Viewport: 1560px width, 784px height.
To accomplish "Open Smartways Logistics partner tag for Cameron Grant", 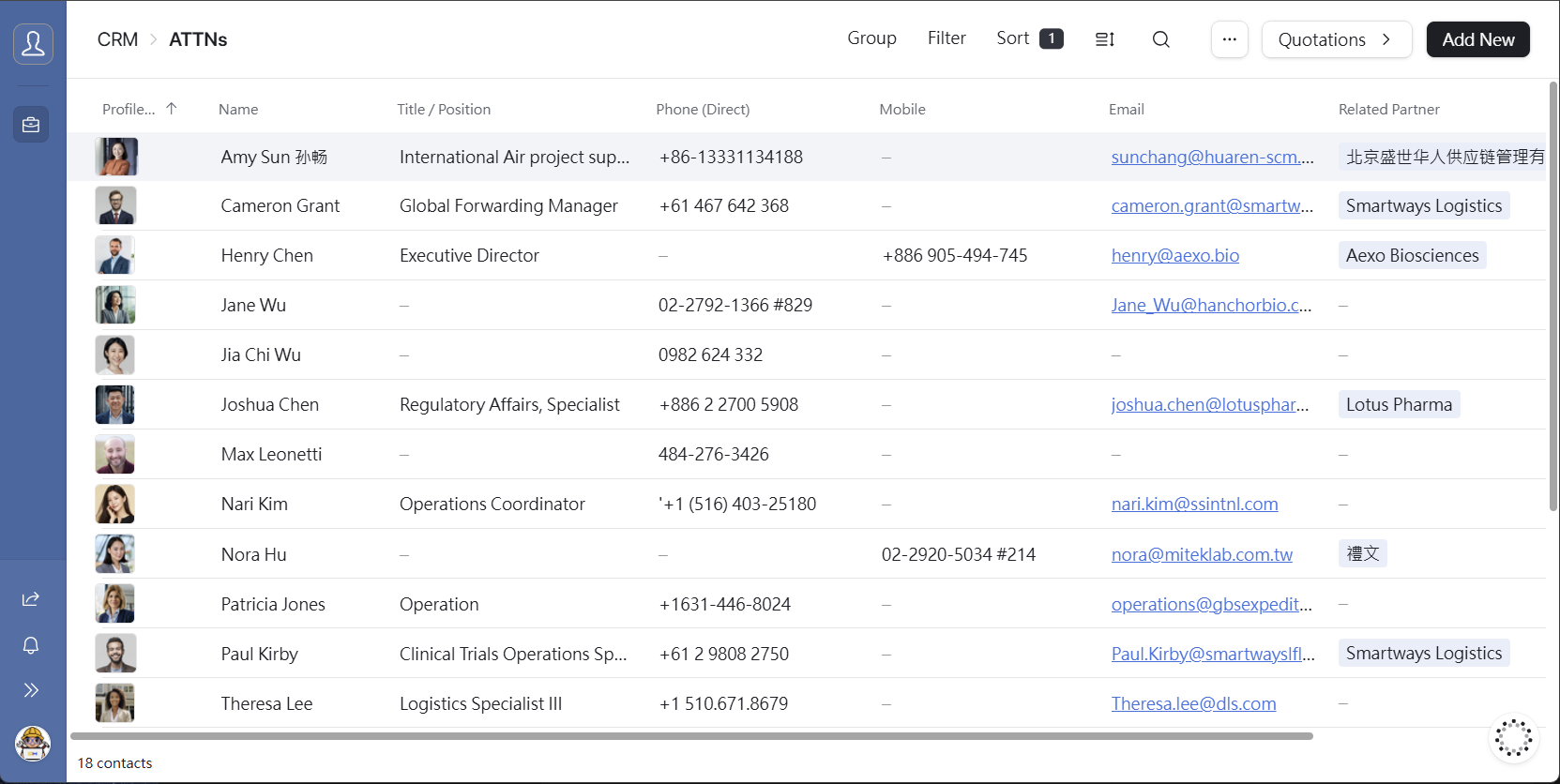I will (1424, 205).
